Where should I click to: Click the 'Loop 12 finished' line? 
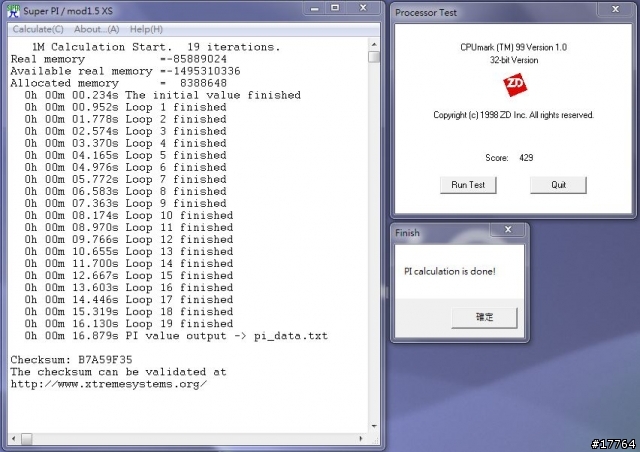click(129, 240)
